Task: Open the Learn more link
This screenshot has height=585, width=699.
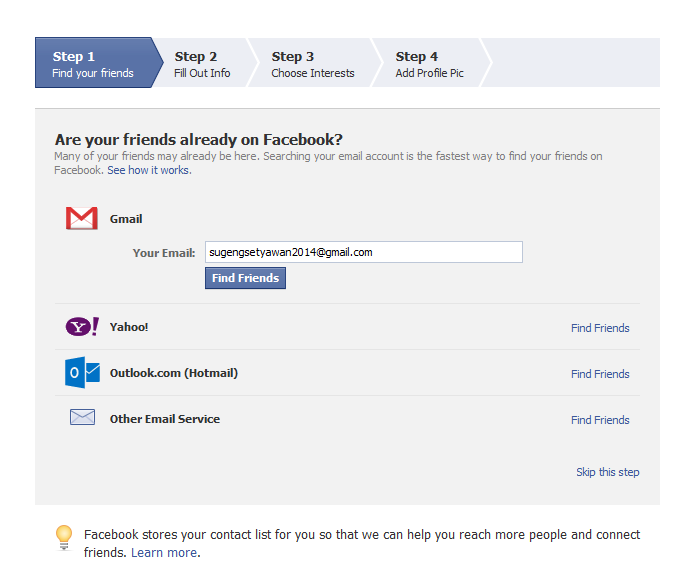Action: point(164,553)
